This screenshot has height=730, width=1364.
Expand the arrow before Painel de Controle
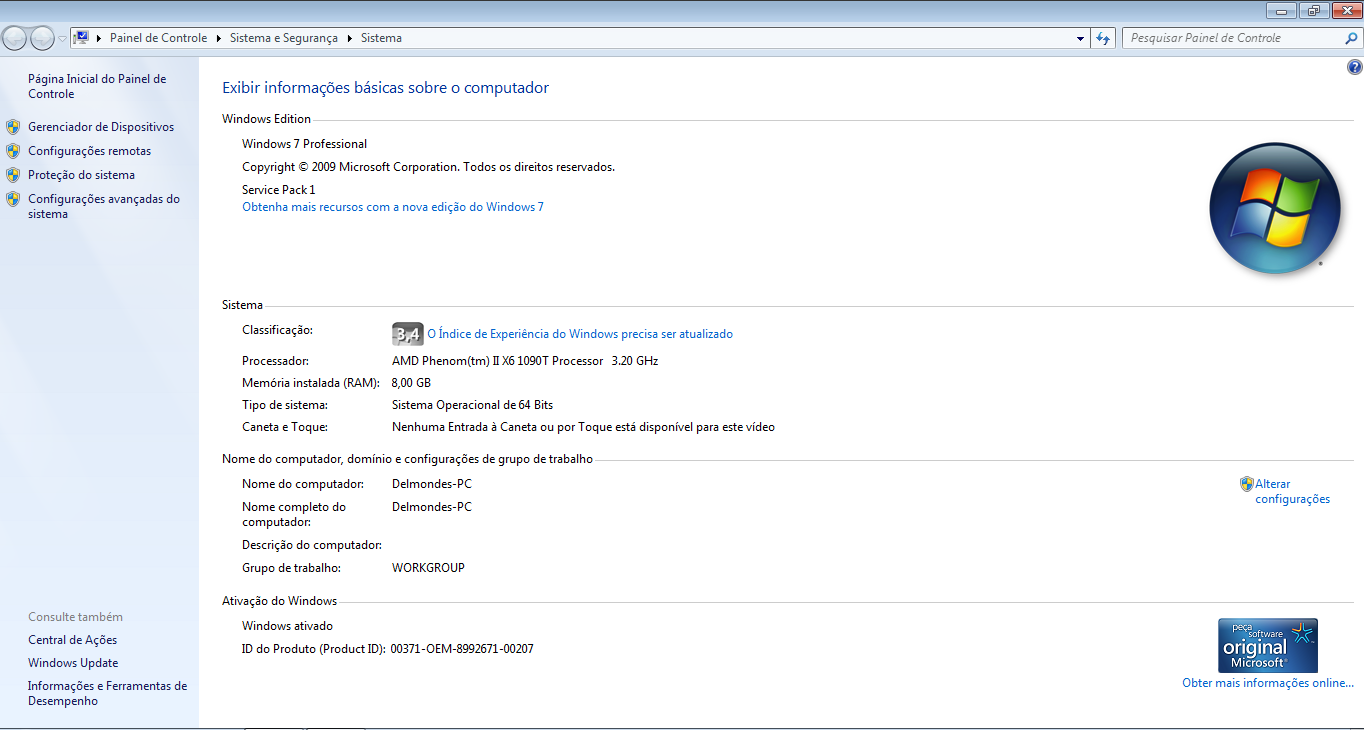pyautogui.click(x=99, y=38)
